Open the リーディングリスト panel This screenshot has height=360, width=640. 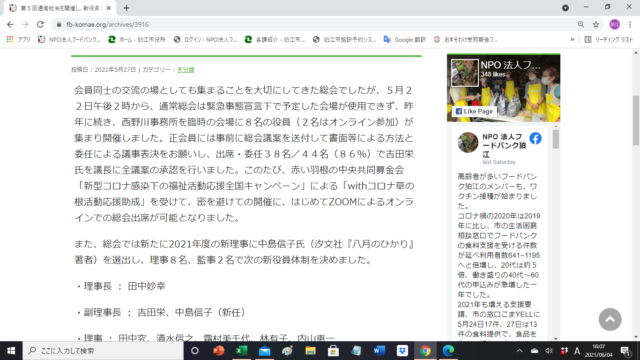click(609, 40)
